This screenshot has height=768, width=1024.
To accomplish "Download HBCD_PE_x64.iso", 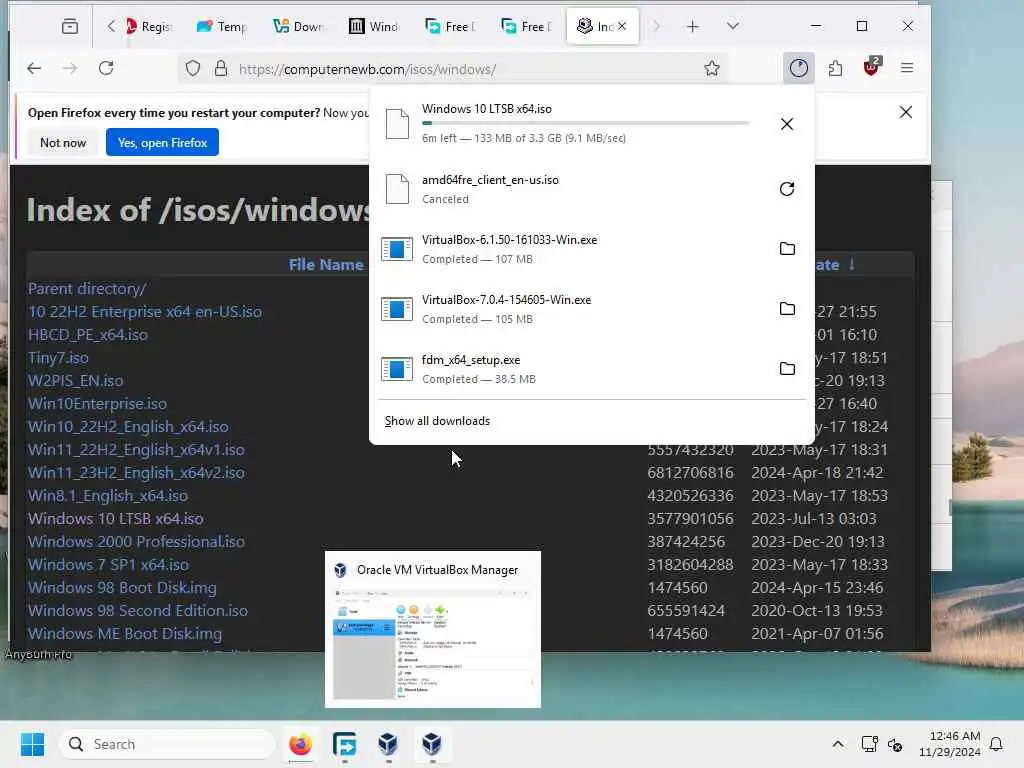I will [x=88, y=334].
